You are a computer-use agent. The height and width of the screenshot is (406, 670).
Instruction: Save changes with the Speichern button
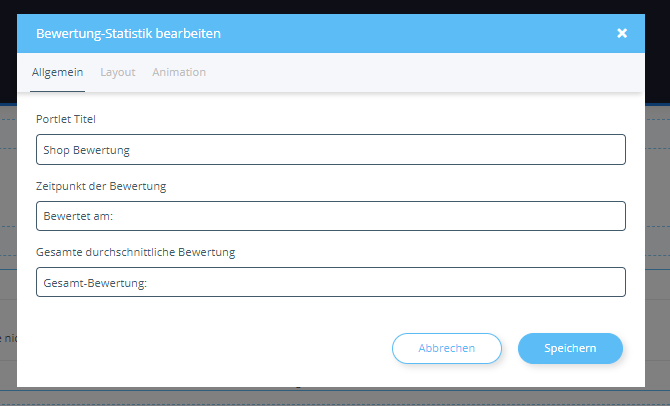[570, 348]
